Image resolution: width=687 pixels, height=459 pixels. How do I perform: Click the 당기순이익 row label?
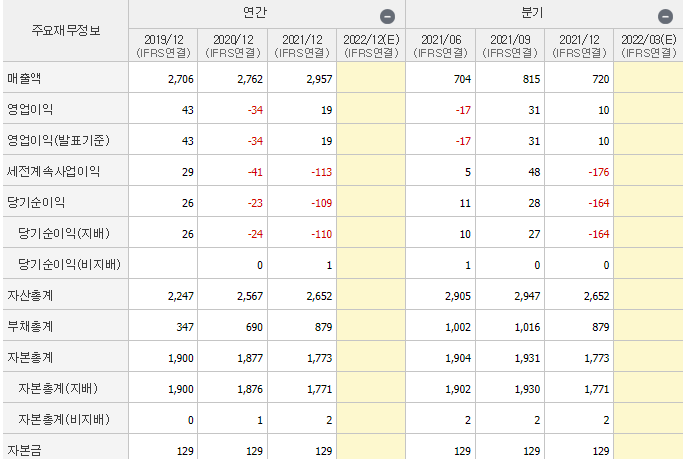(x=36, y=202)
